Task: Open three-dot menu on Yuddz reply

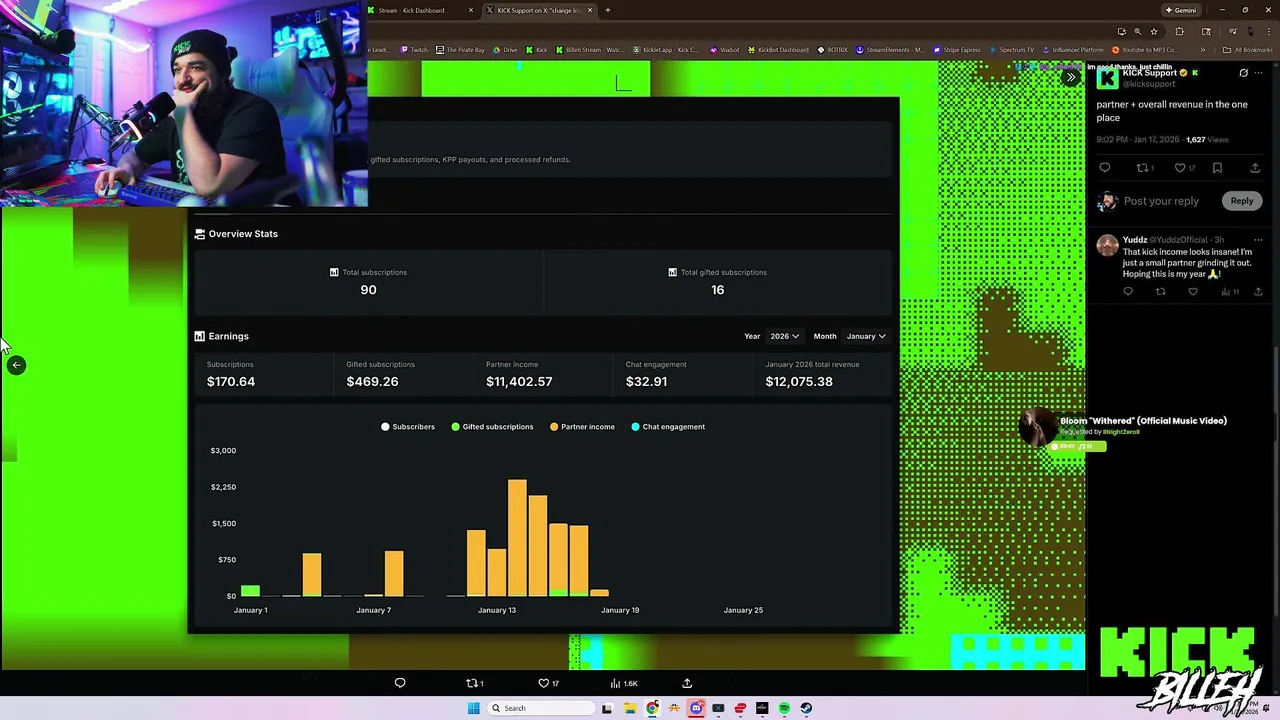Action: pyautogui.click(x=1258, y=240)
